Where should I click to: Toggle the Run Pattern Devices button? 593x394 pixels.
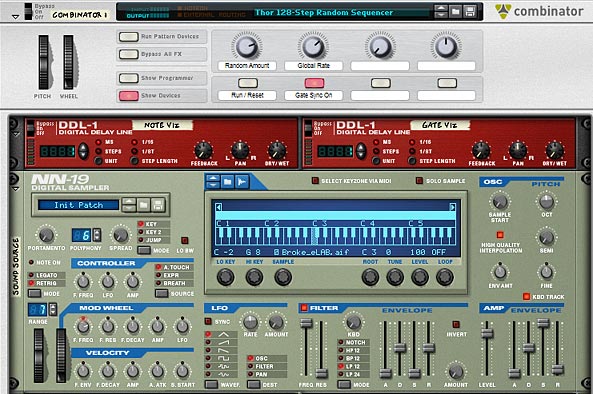pyautogui.click(x=128, y=37)
